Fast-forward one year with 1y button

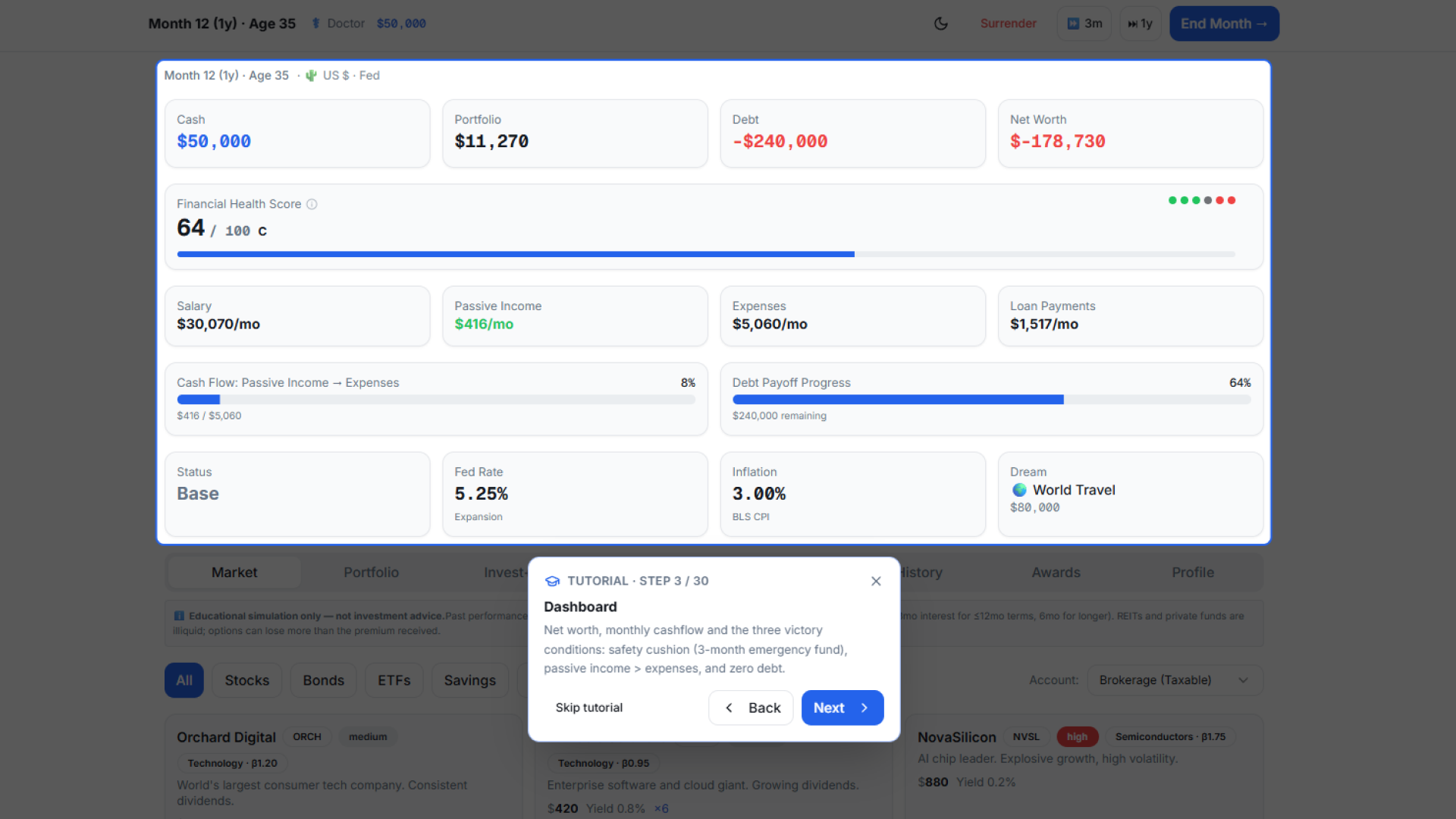1140,24
